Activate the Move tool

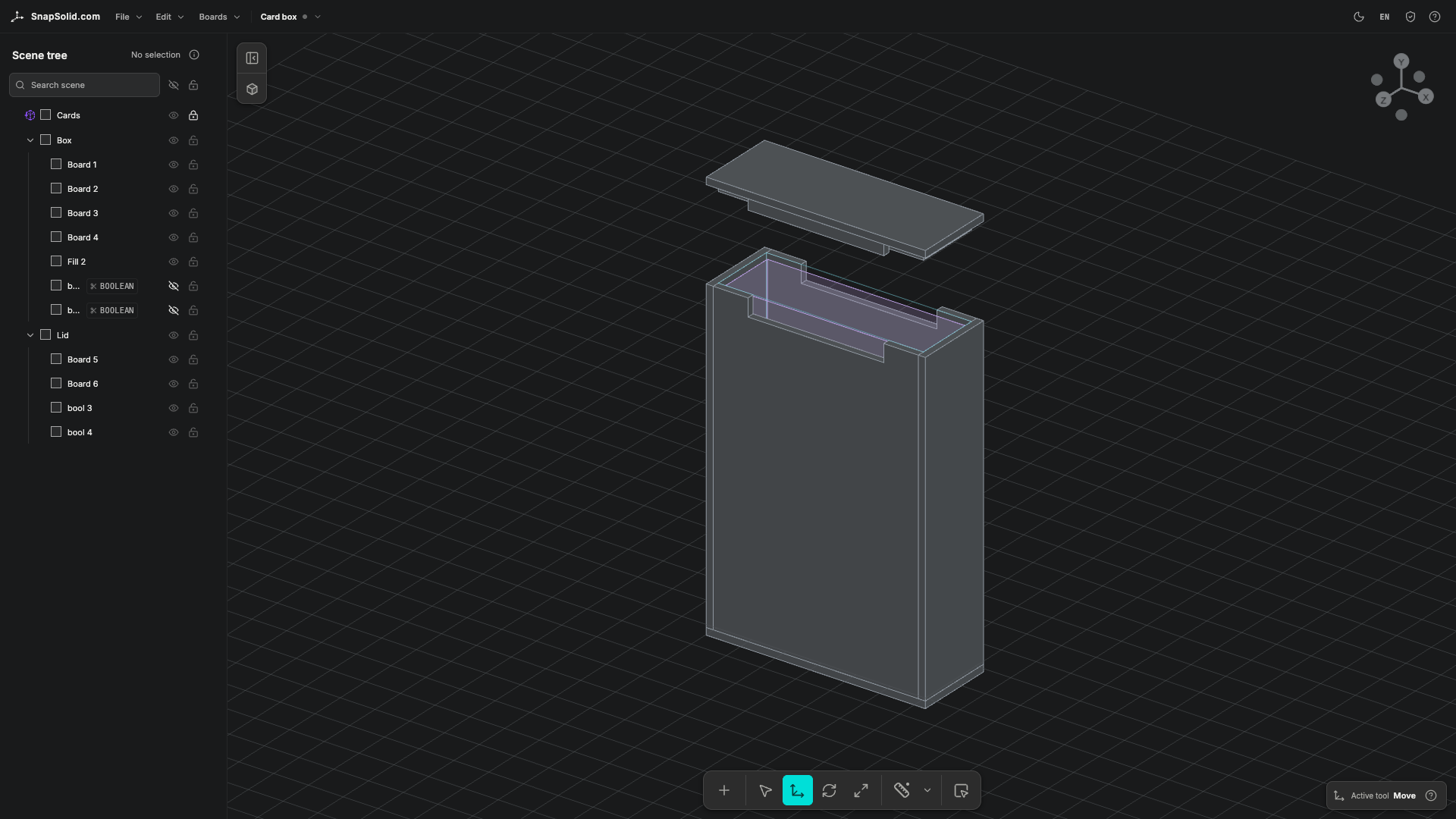[797, 791]
